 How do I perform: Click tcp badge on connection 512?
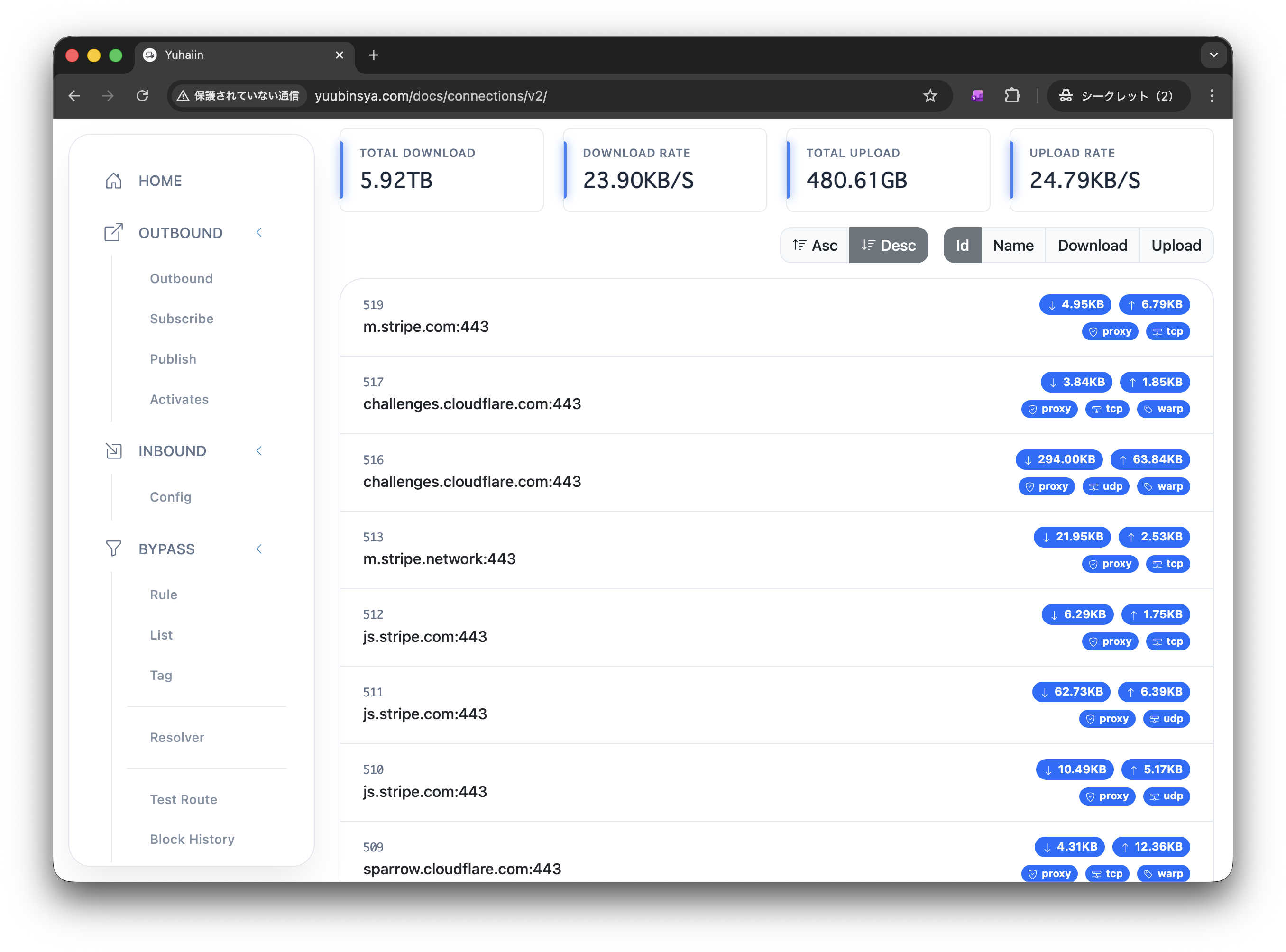tap(1168, 641)
